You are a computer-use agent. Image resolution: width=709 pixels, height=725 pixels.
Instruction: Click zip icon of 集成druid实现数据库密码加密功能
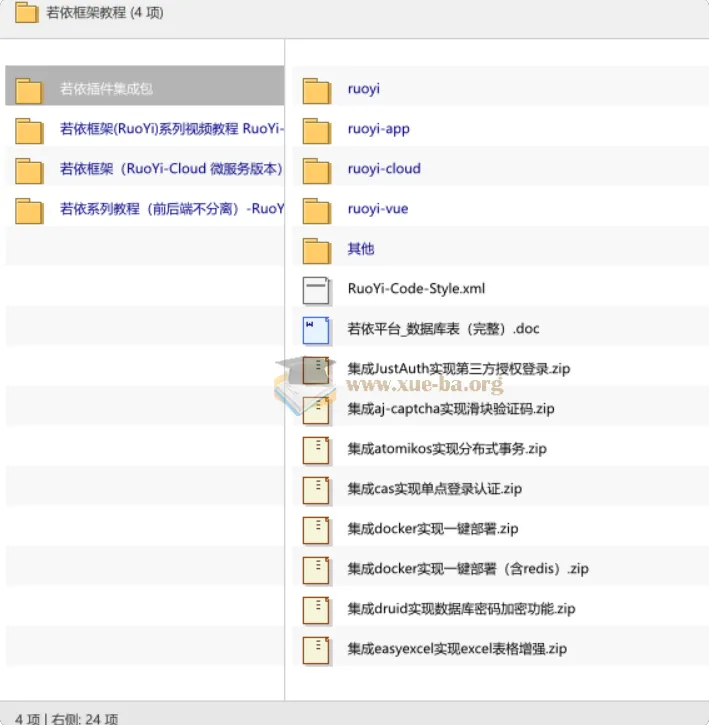coord(316,610)
